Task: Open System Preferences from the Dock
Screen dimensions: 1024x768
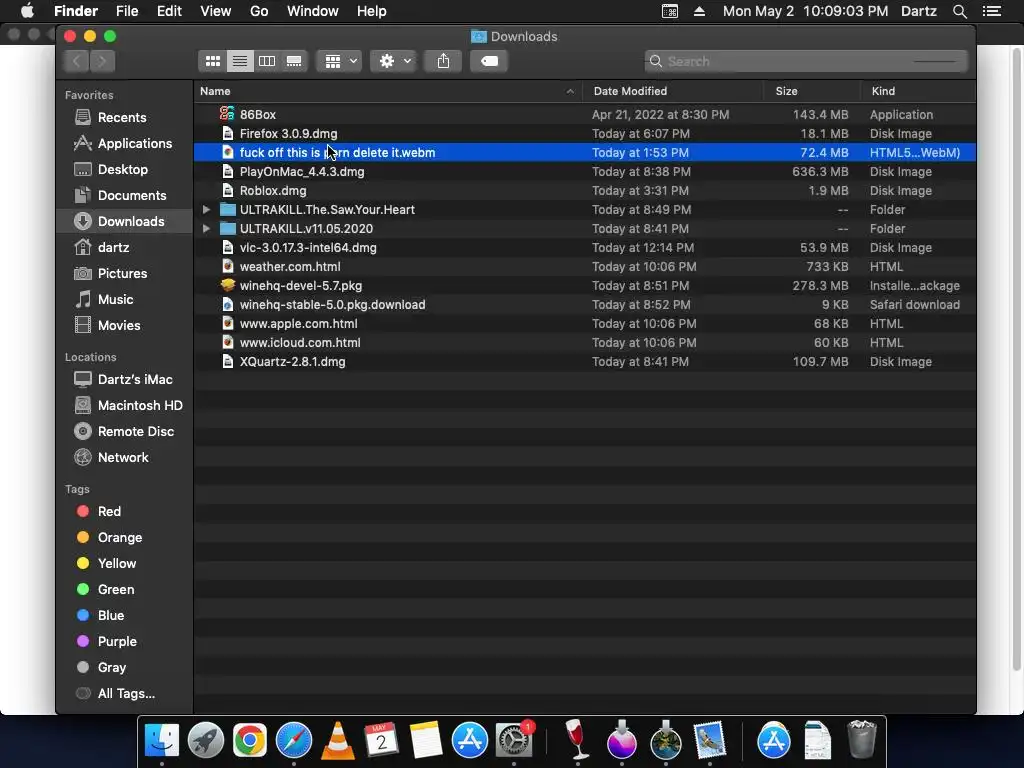Action: tap(515, 741)
